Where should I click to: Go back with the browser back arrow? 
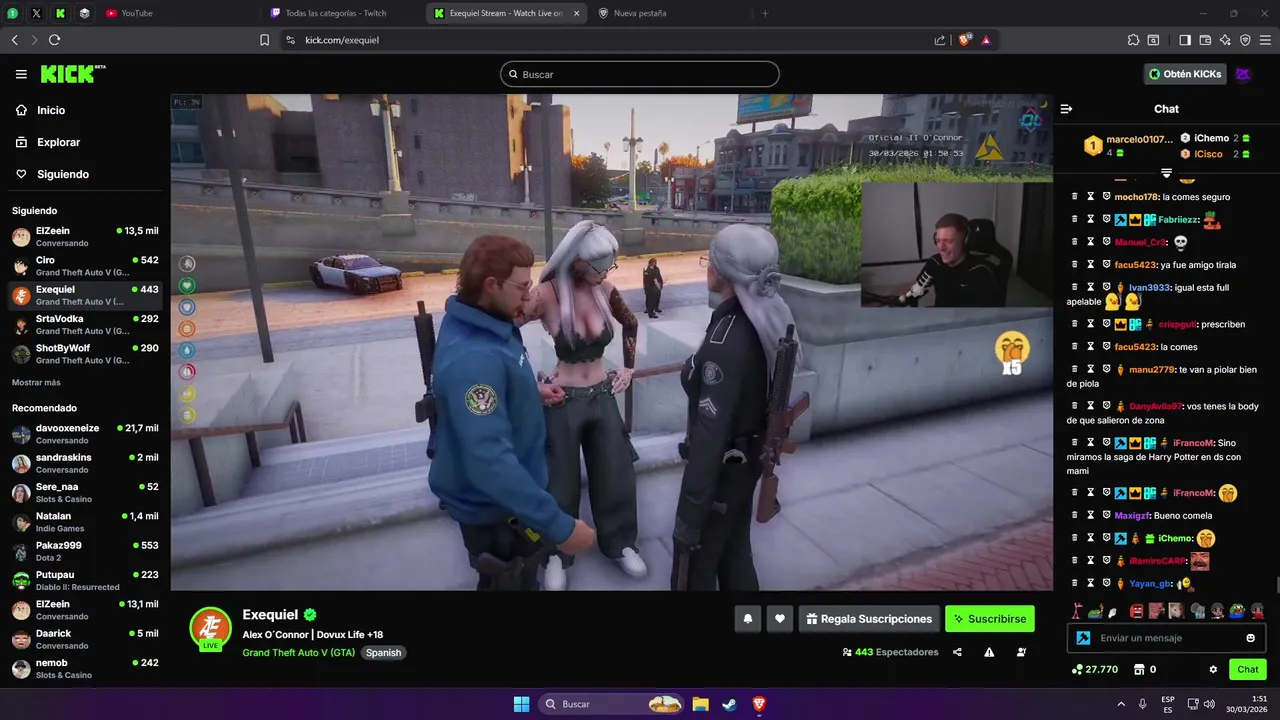pos(15,40)
